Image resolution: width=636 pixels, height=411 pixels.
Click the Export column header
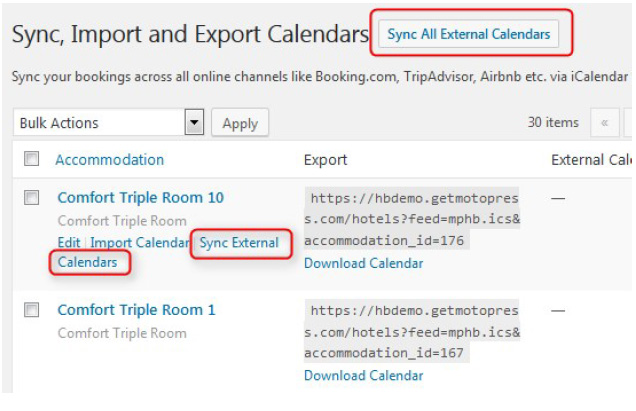pos(325,160)
